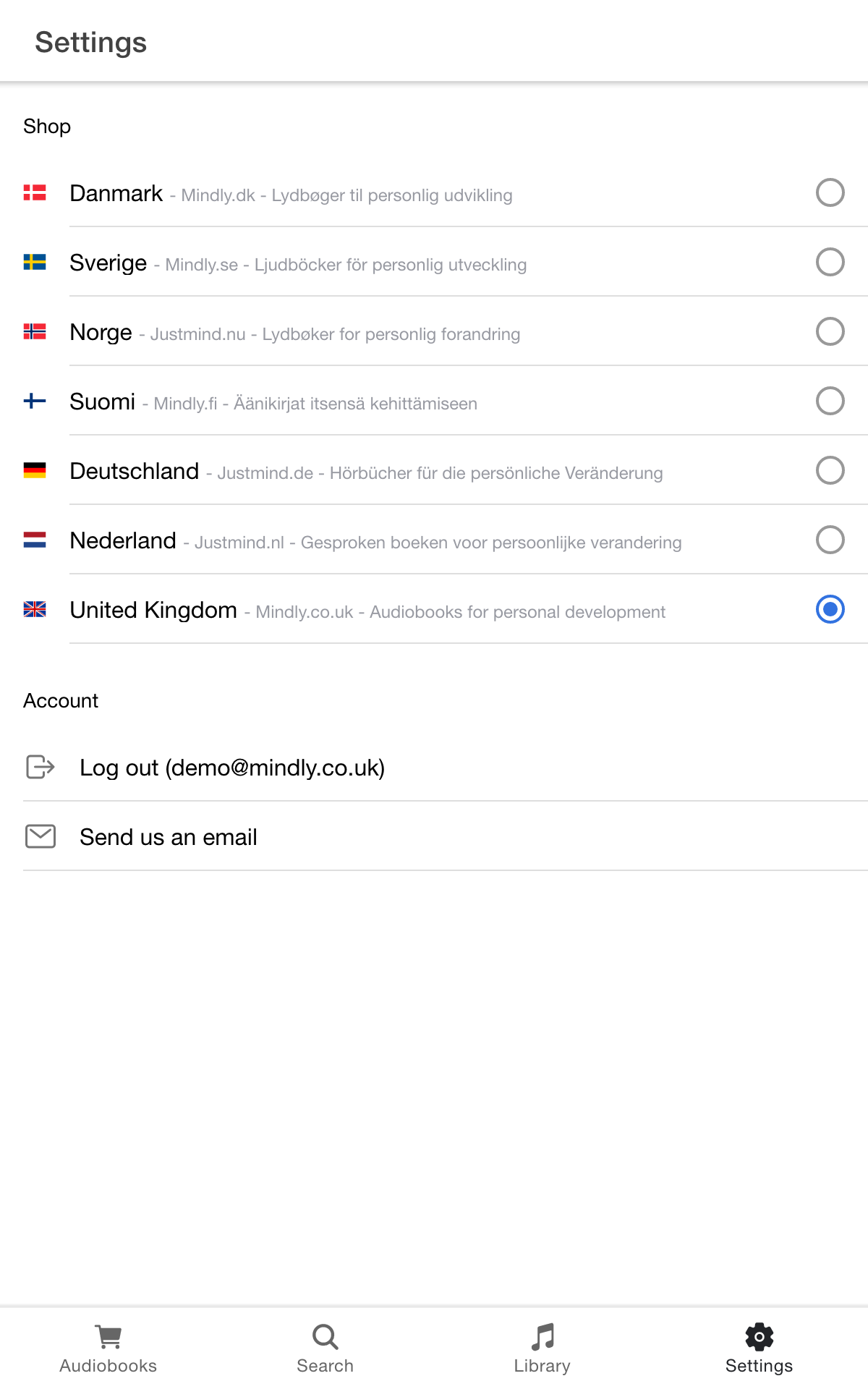
Task: Choose the Norge radio button
Action: click(x=830, y=331)
